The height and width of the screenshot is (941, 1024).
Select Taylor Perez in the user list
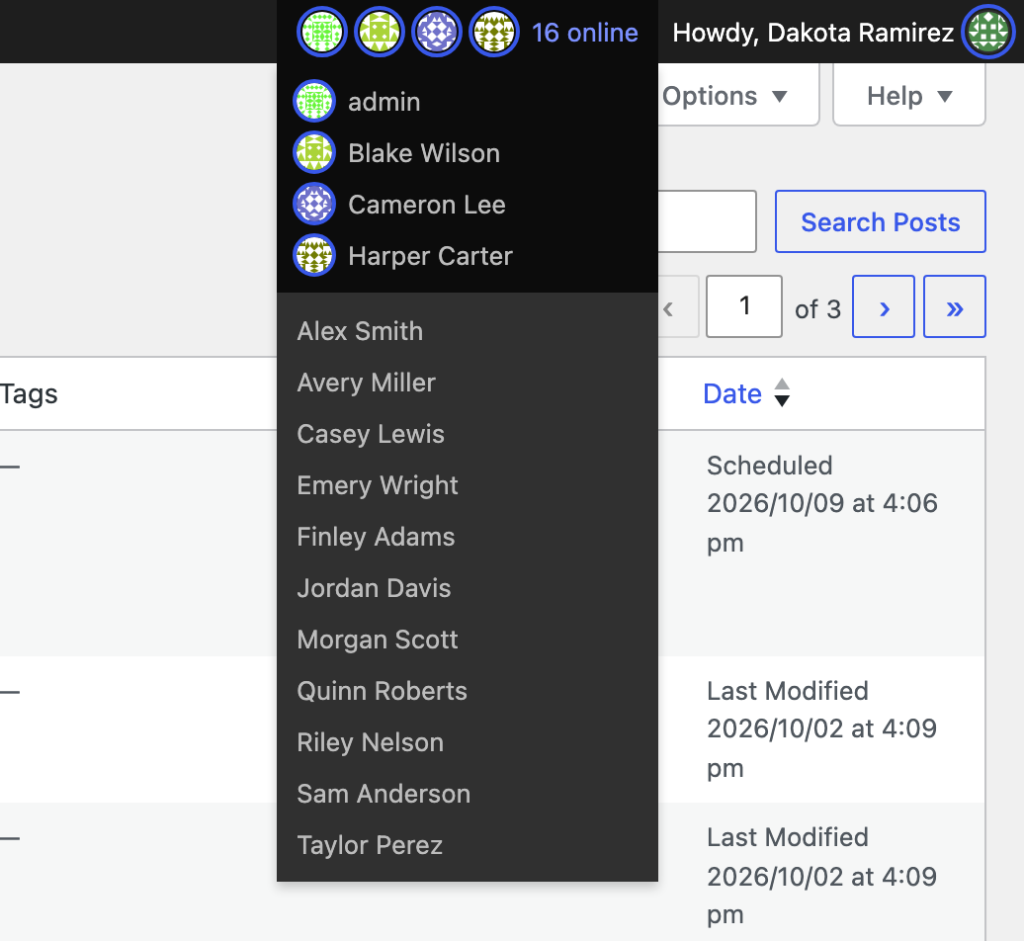(370, 845)
